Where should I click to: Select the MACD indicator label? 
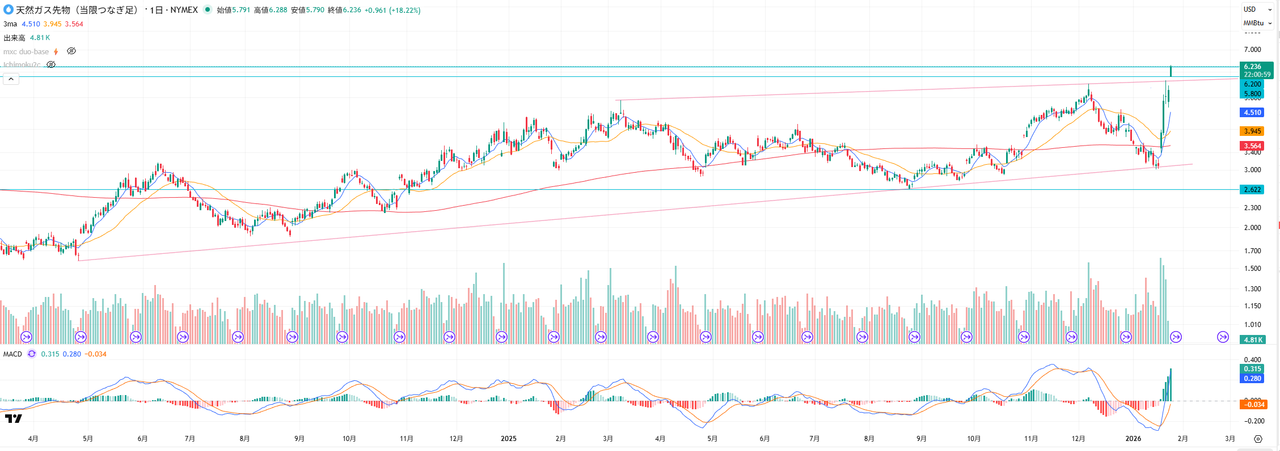click(x=12, y=353)
